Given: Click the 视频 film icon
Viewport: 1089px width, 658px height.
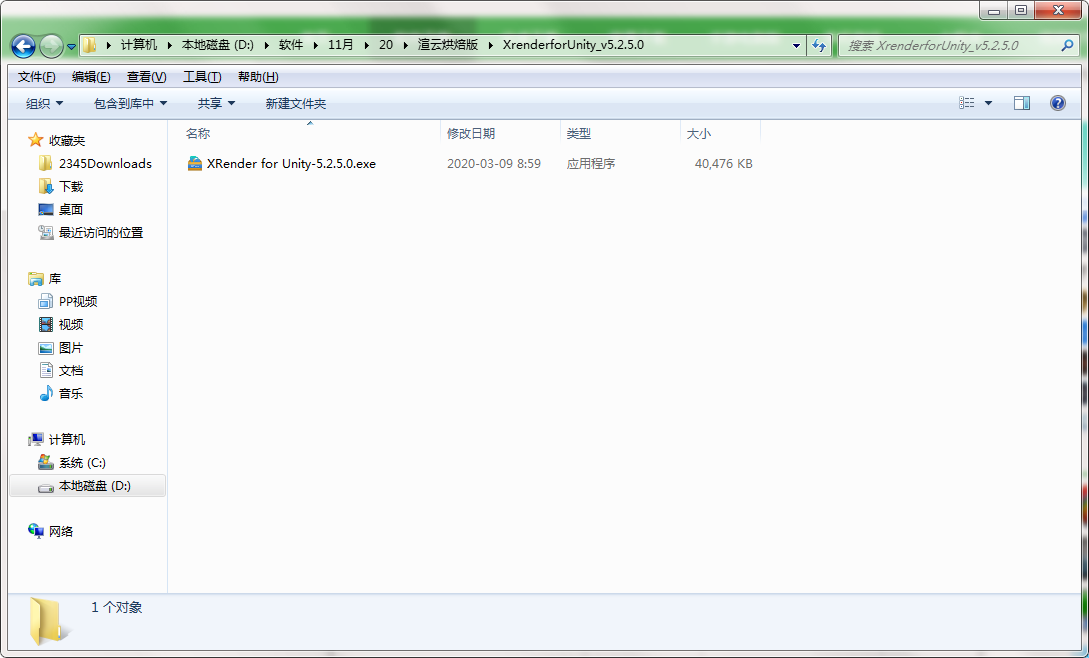Looking at the screenshot, I should coord(46,324).
